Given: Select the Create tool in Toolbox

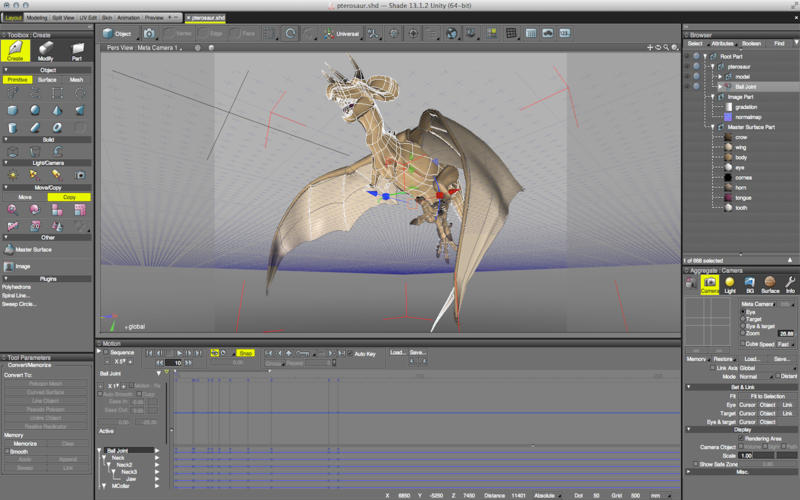Looking at the screenshot, I should [x=16, y=49].
